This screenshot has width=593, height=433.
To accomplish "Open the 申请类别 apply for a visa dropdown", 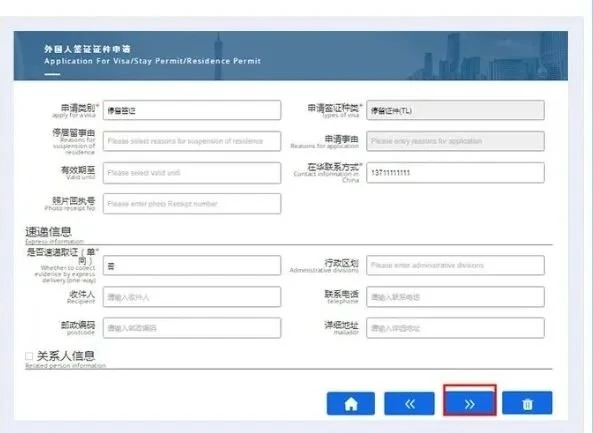I will pyautogui.click(x=192, y=110).
